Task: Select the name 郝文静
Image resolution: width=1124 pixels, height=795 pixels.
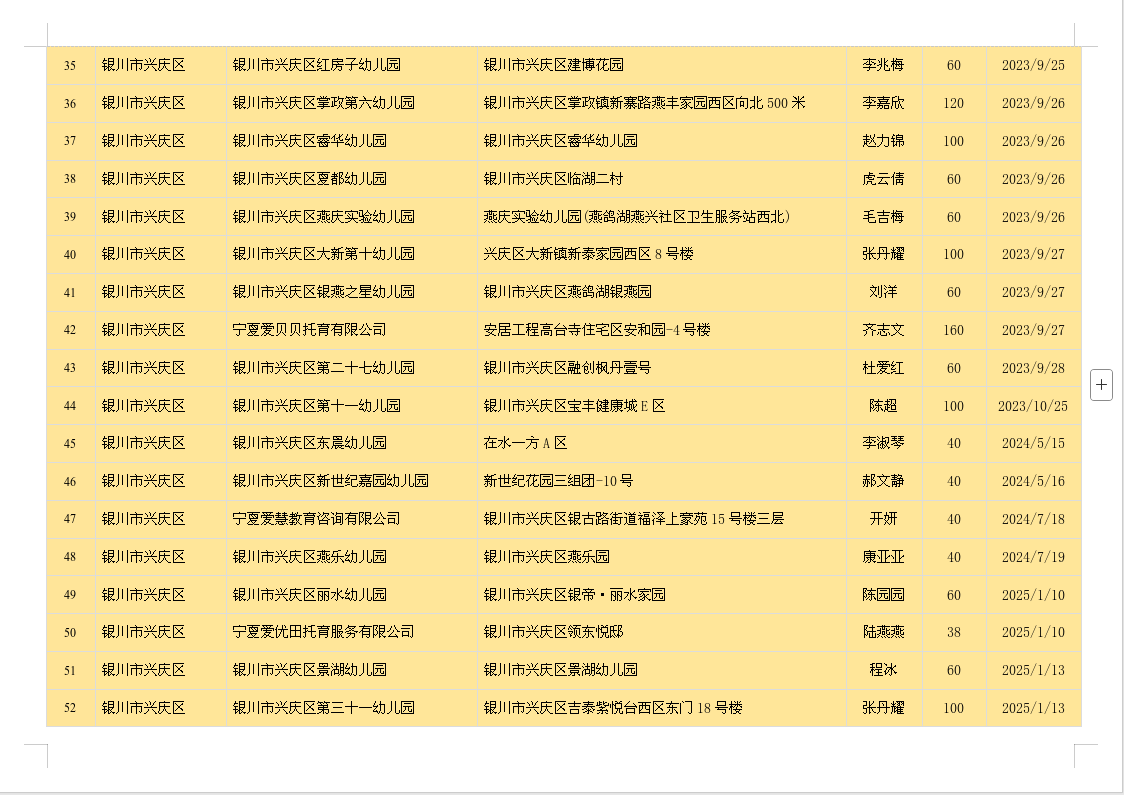Action: tap(883, 482)
